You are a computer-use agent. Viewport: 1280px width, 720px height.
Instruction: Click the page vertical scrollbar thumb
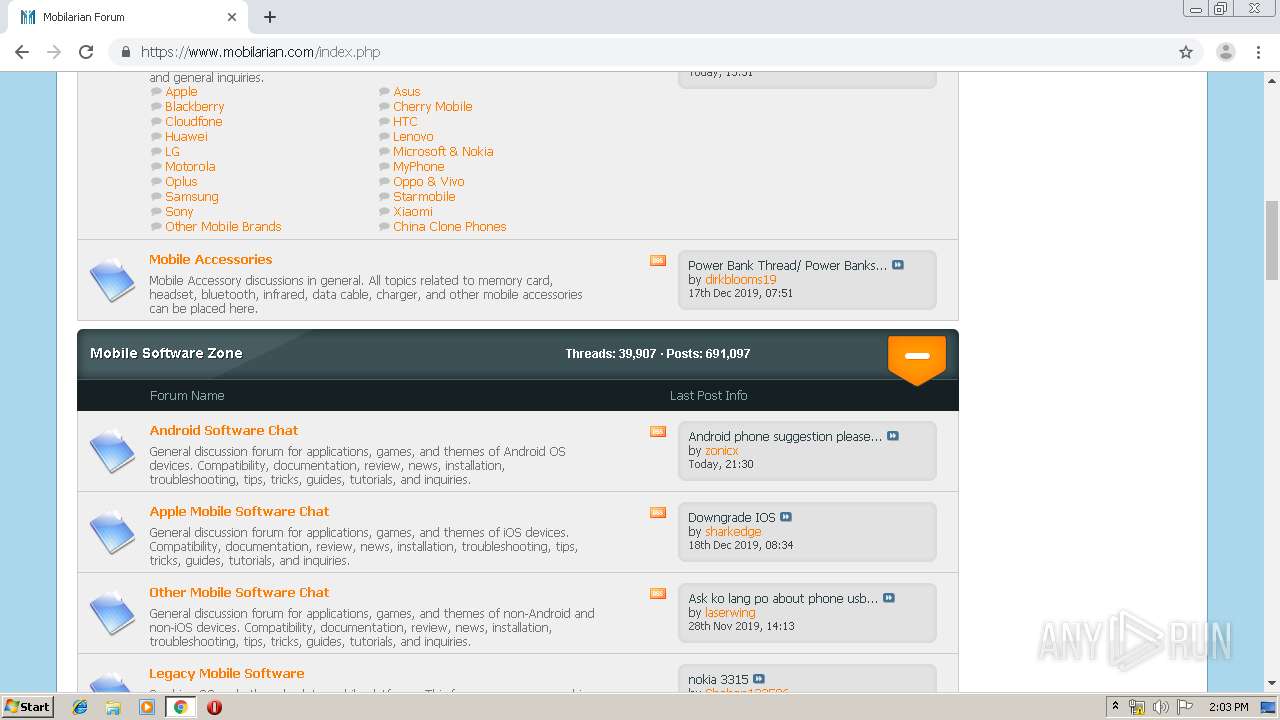1272,240
